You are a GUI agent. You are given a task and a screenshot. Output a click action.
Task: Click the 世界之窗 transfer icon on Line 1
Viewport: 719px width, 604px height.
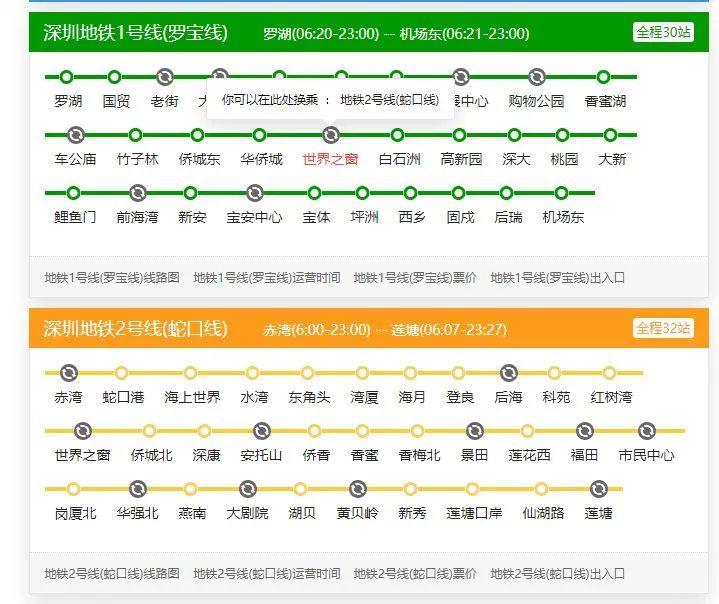(331, 135)
